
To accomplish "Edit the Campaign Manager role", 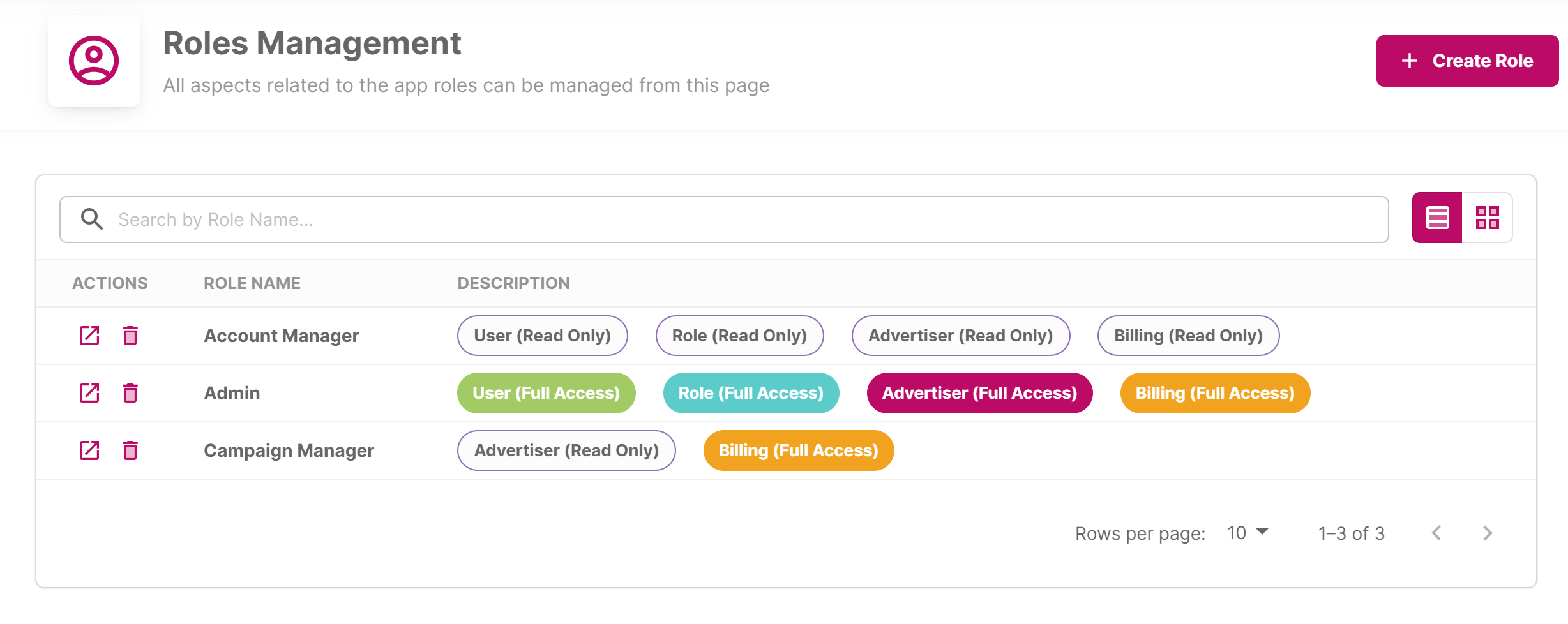I will [89, 450].
